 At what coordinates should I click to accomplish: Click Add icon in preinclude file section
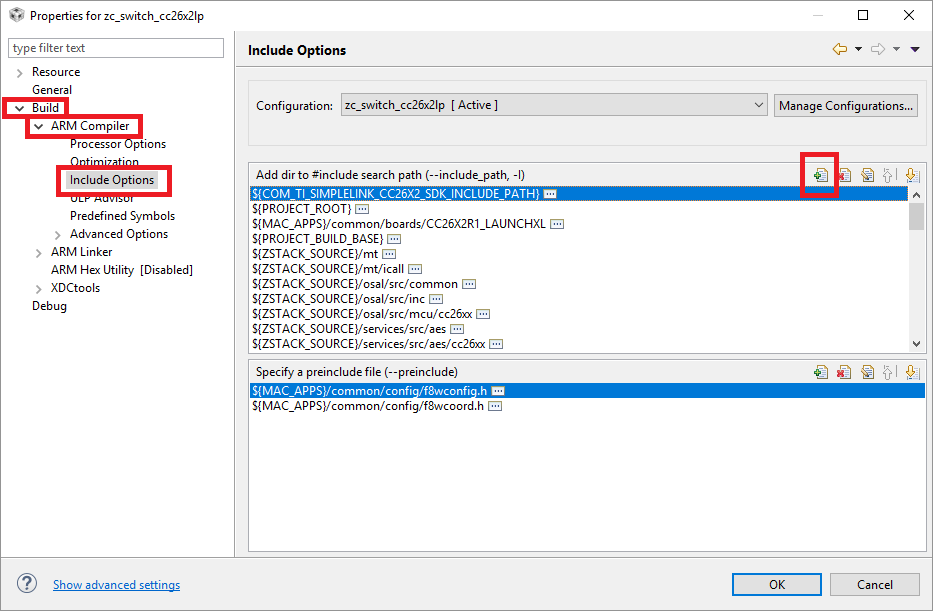(820, 372)
